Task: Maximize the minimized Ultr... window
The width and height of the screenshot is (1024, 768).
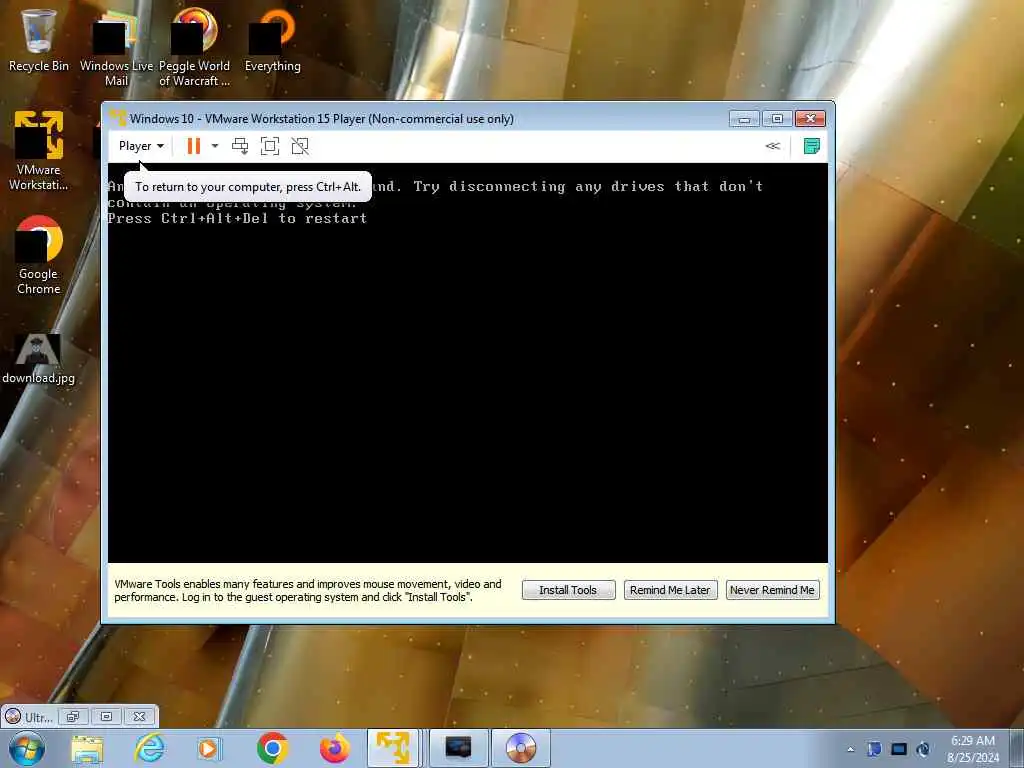Action: (x=106, y=716)
